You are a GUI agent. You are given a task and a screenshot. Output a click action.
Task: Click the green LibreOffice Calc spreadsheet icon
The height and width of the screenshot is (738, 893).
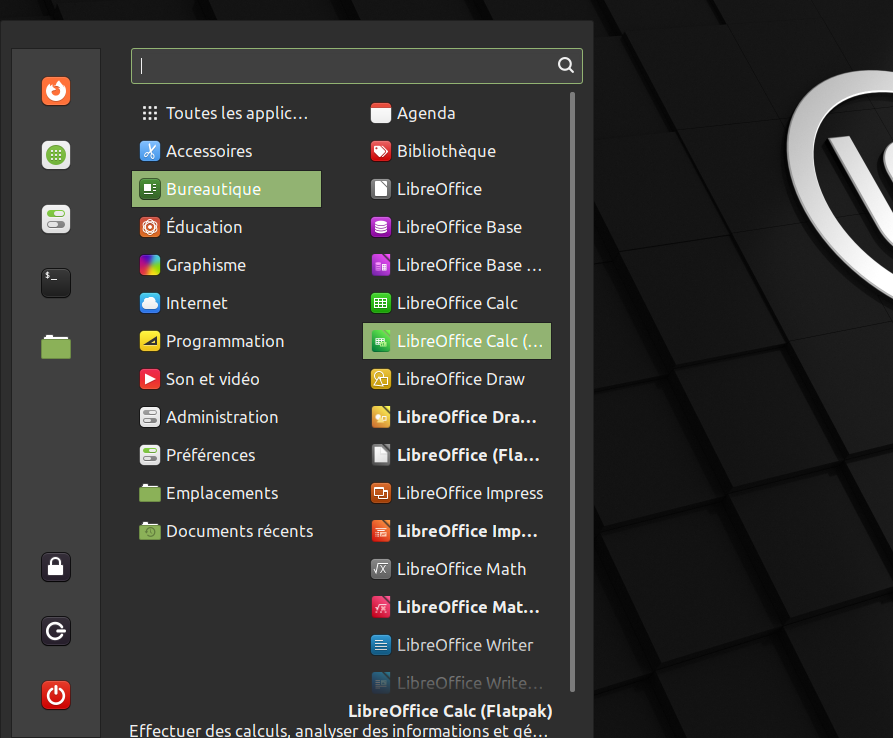380,303
